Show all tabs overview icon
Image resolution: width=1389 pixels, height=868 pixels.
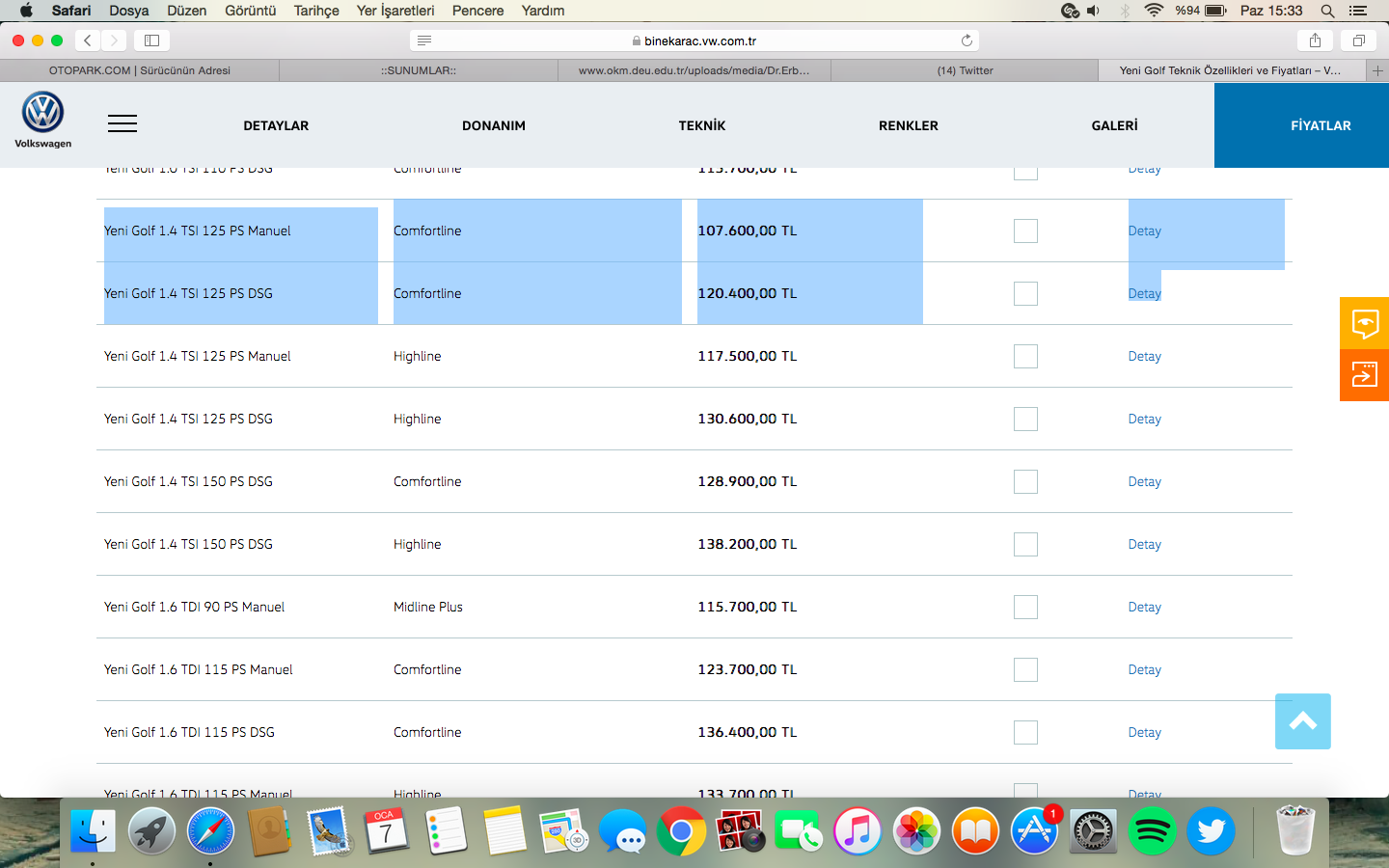pos(1358,41)
